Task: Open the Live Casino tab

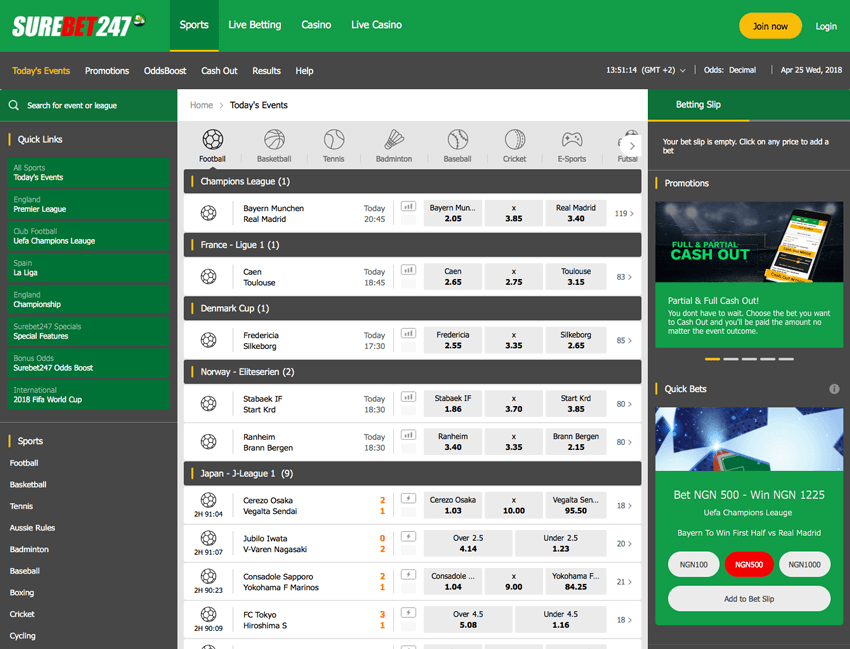Action: (376, 25)
